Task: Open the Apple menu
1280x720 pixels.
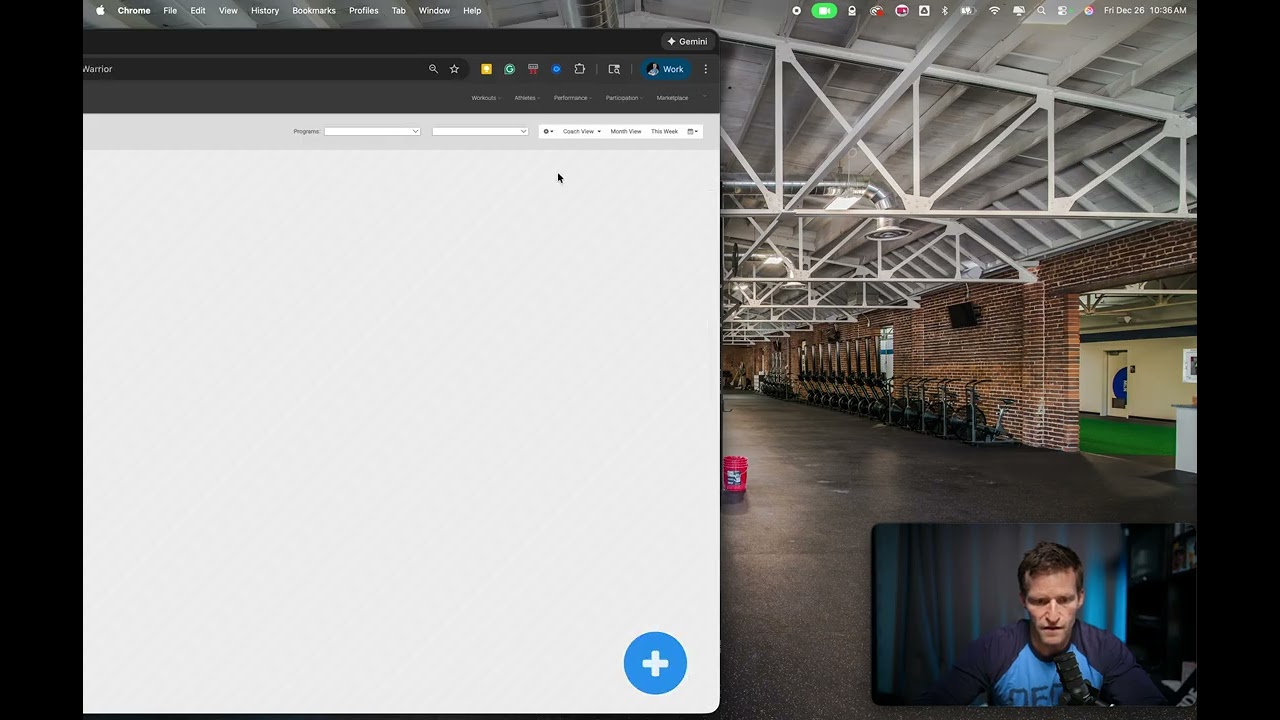Action: point(100,10)
